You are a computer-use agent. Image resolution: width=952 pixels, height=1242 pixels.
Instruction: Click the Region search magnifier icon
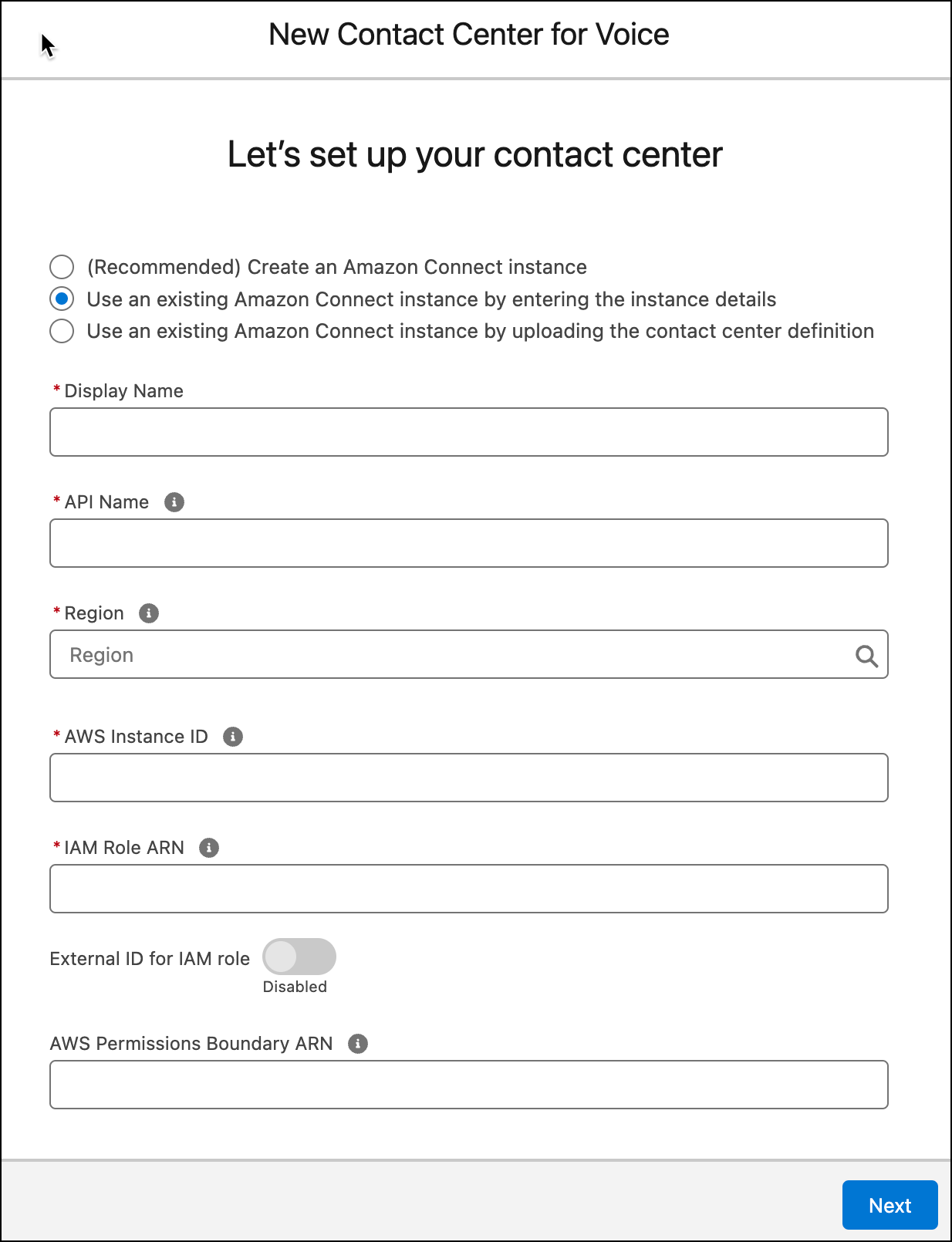(867, 656)
